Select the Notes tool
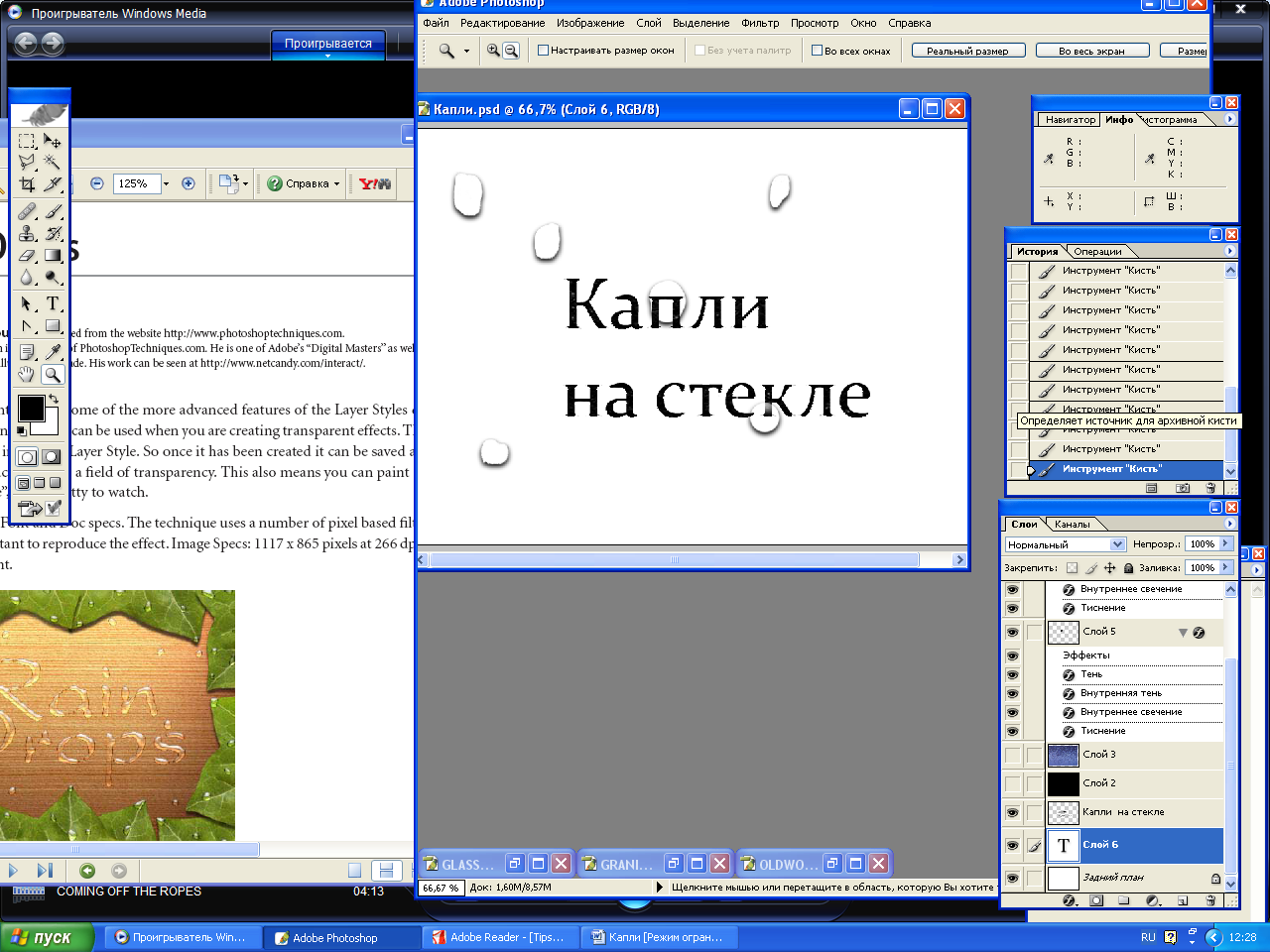 coord(27,351)
